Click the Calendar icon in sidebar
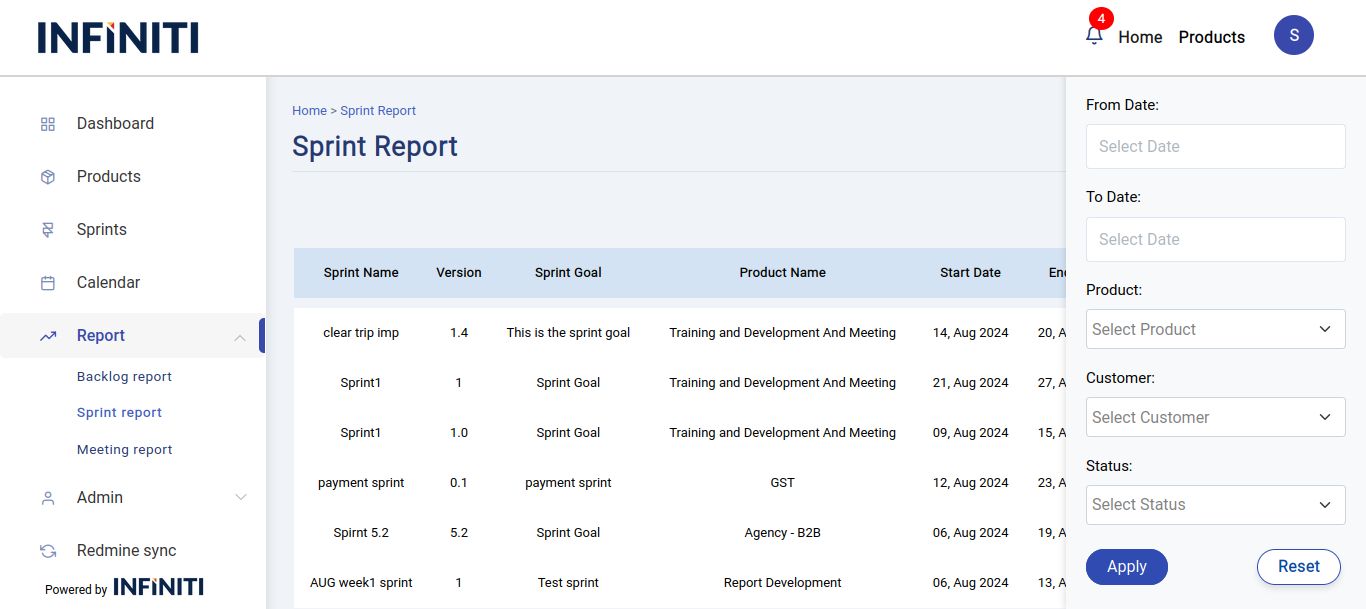The image size is (1366, 609). [47, 283]
